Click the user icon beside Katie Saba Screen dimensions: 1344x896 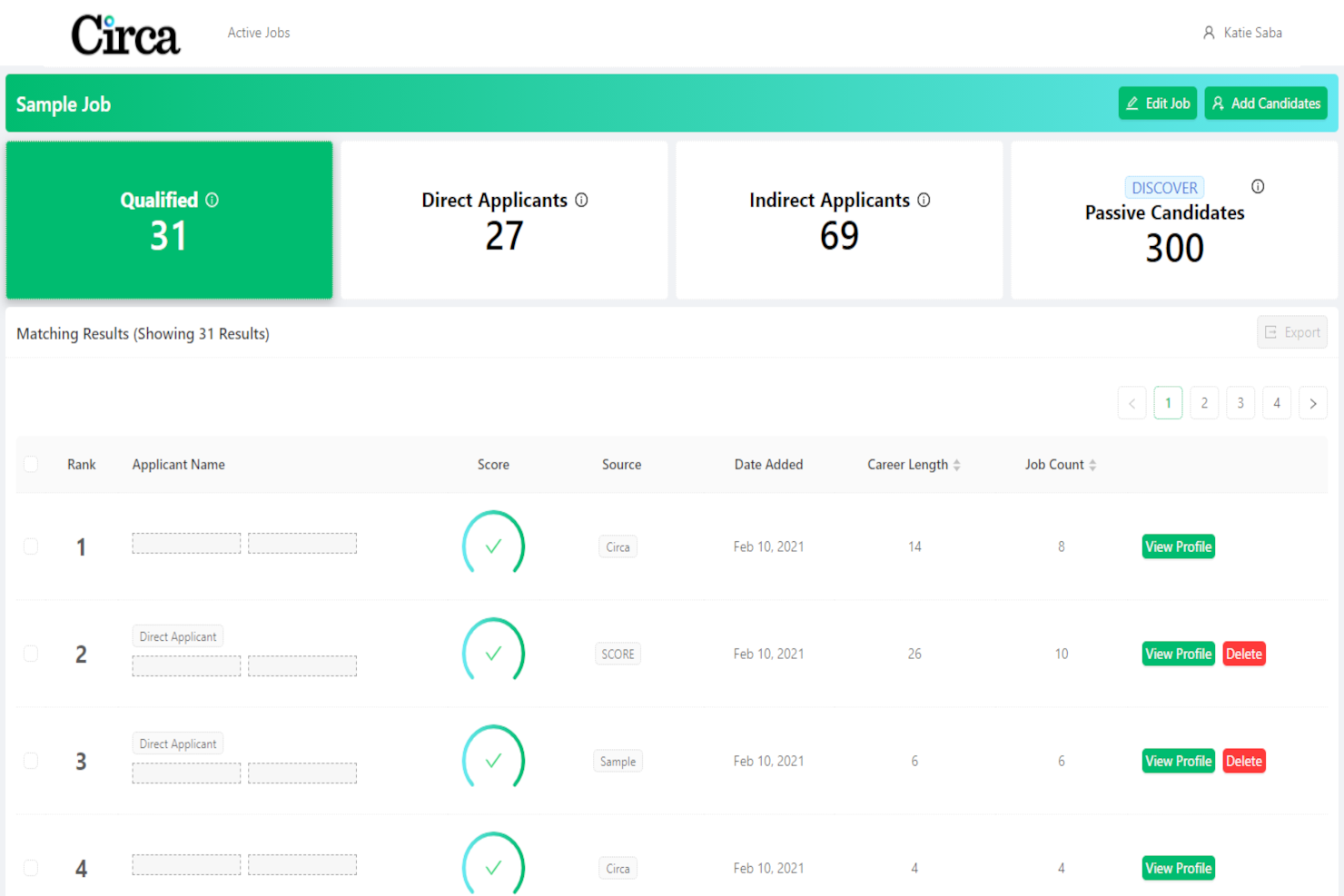[1209, 33]
